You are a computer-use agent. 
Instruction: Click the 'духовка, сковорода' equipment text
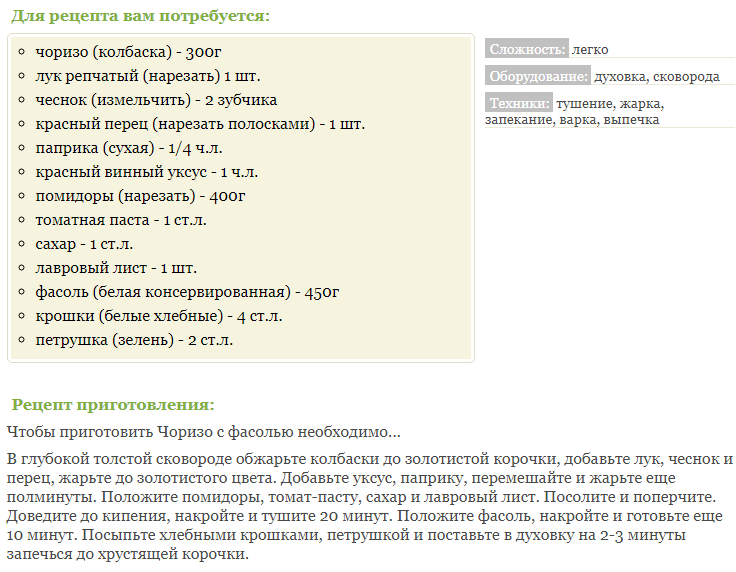(656, 76)
